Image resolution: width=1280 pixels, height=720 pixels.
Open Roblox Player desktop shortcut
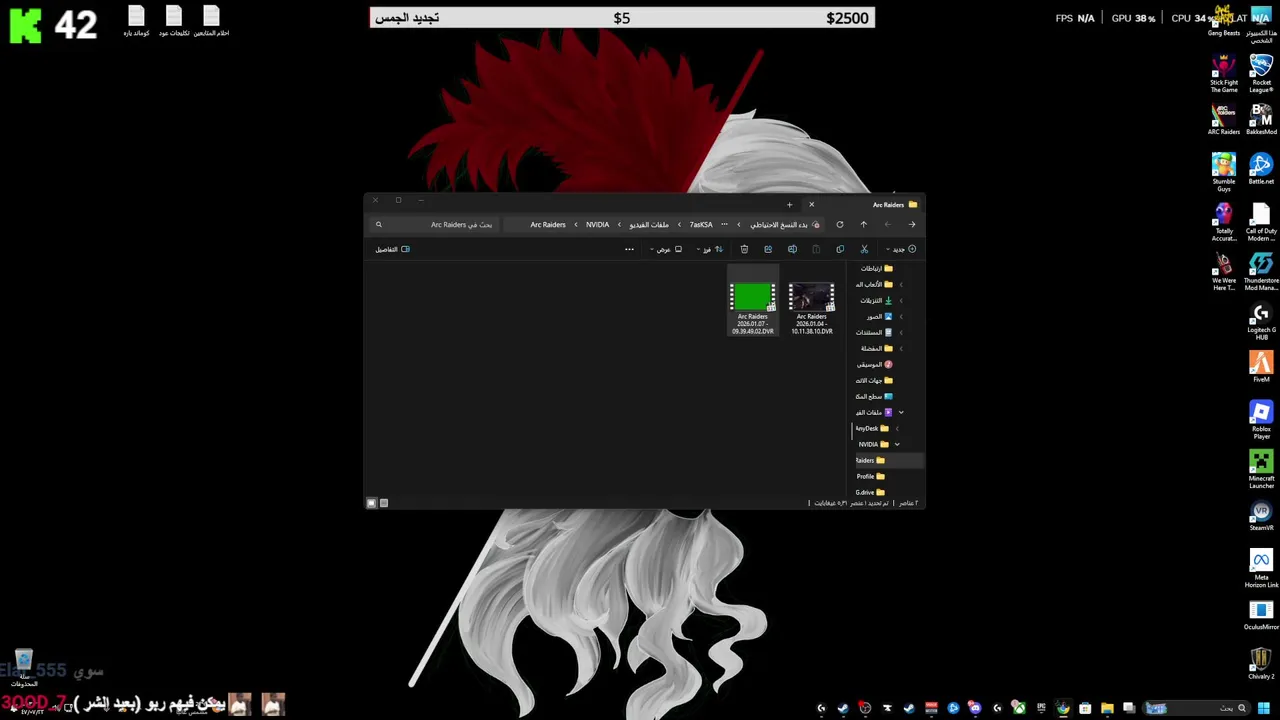coord(1261,421)
